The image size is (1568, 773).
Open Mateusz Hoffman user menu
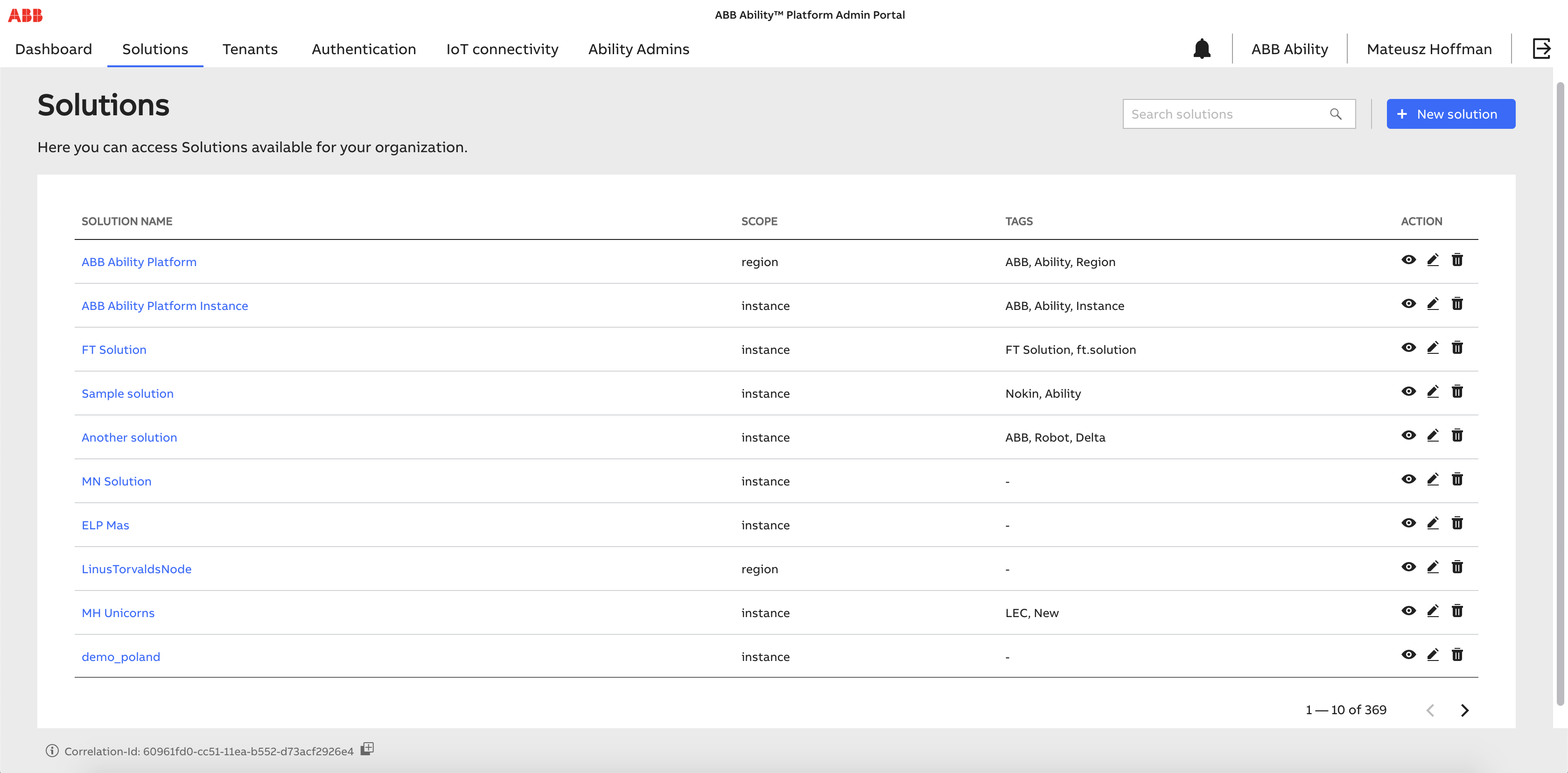click(x=1428, y=49)
